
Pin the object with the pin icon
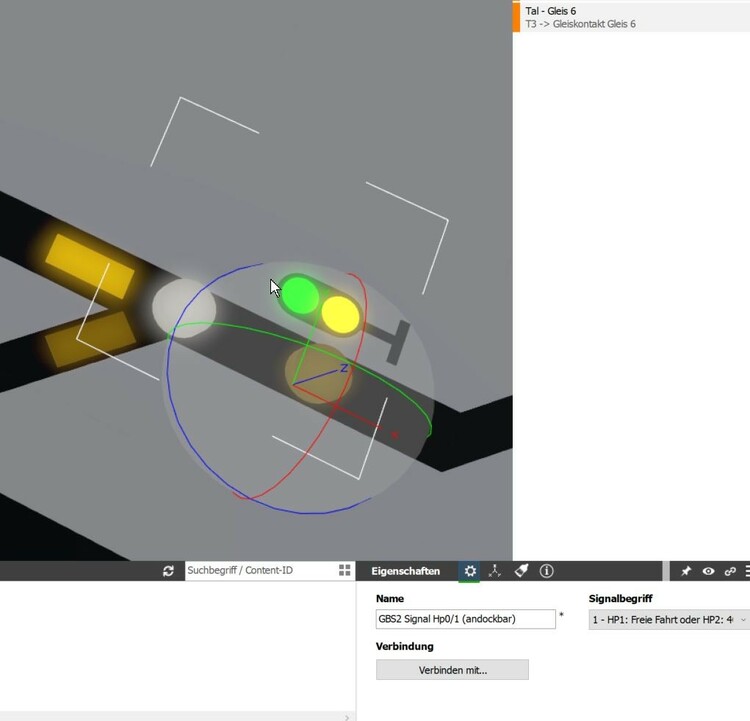686,571
